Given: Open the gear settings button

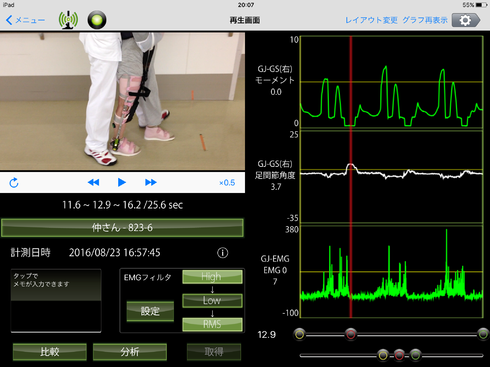Looking at the screenshot, I should [466, 20].
